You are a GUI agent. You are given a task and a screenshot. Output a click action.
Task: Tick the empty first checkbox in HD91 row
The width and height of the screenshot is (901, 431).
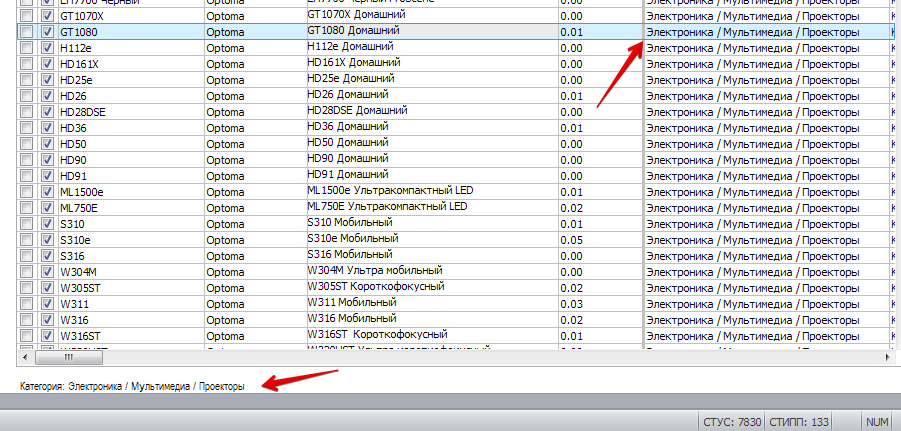26,176
